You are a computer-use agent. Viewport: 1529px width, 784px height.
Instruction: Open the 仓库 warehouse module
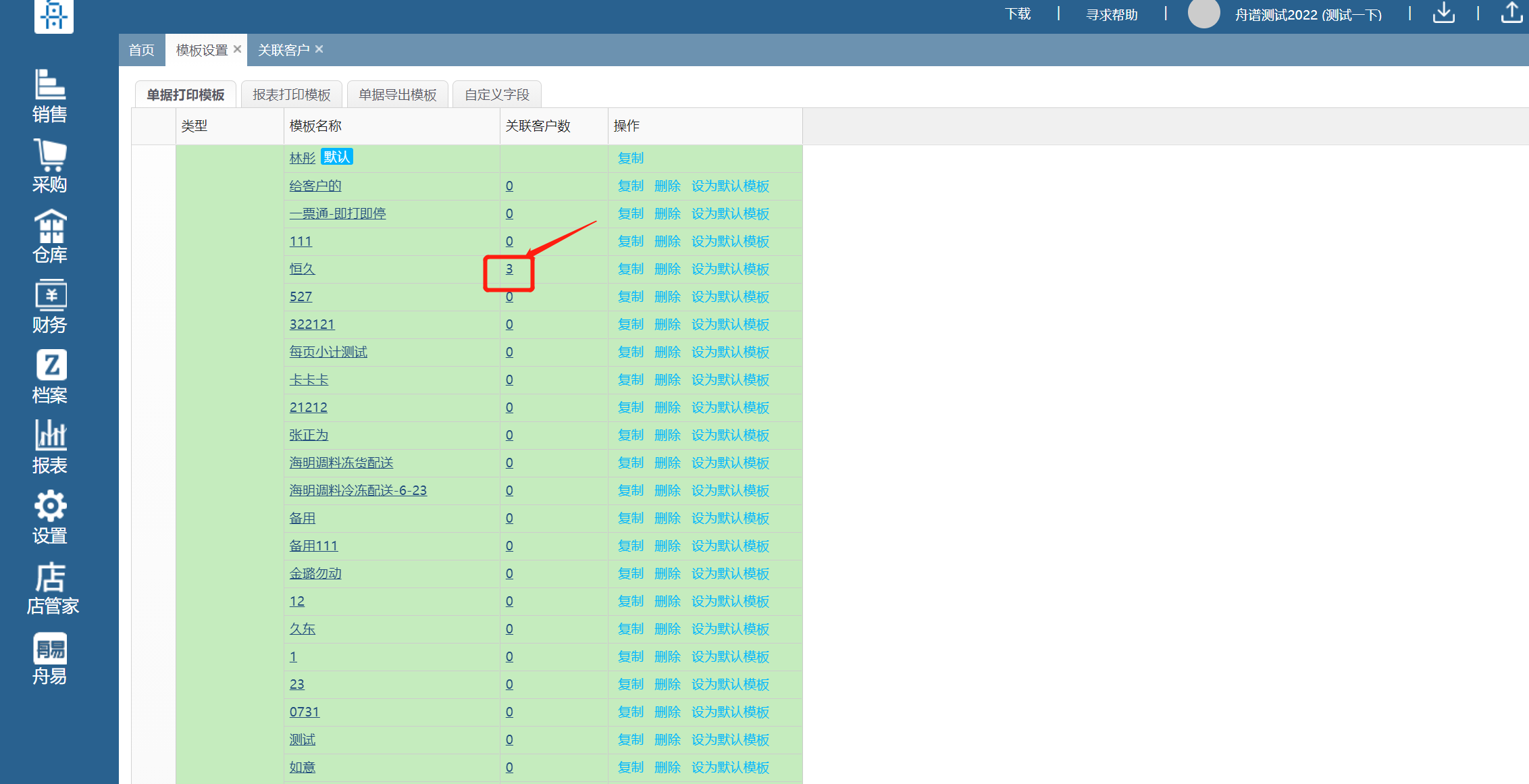tap(50, 236)
